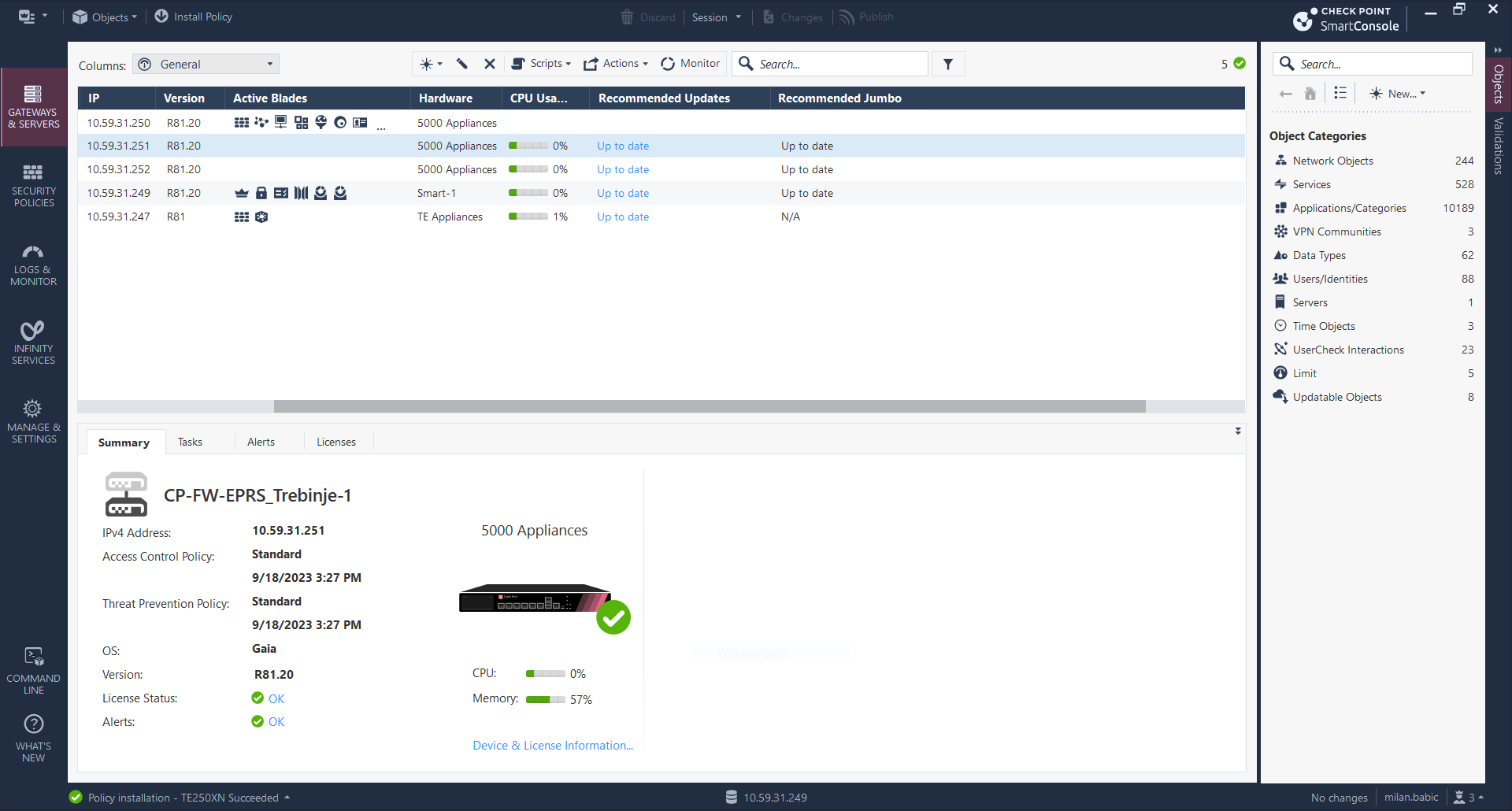The width and height of the screenshot is (1512, 811).
Task: Select the Validations vertical side tab
Action: pyautogui.click(x=1499, y=146)
